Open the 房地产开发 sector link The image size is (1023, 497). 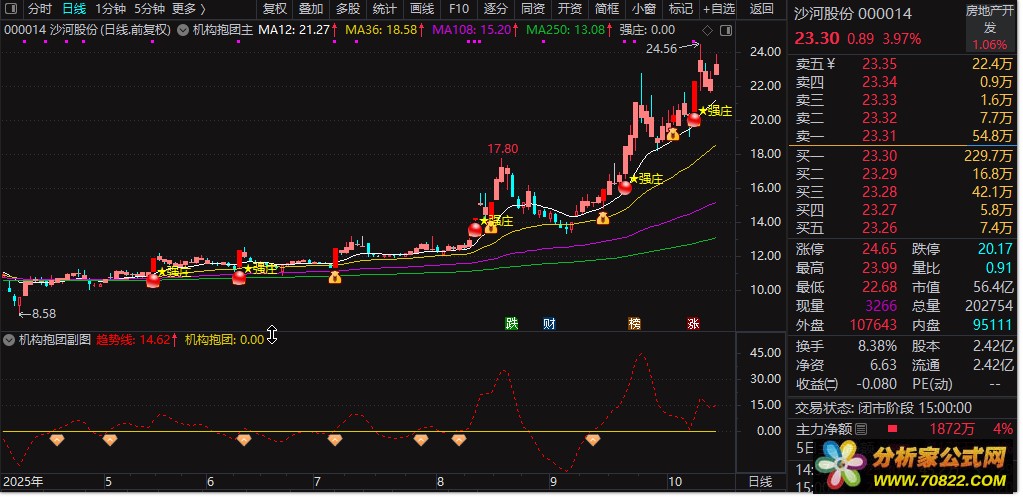[989, 19]
